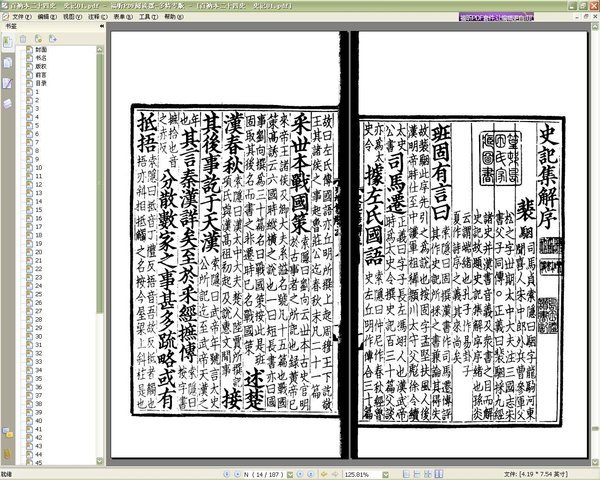Click the lowest icon in the sidebar

pyautogui.click(x=7, y=454)
